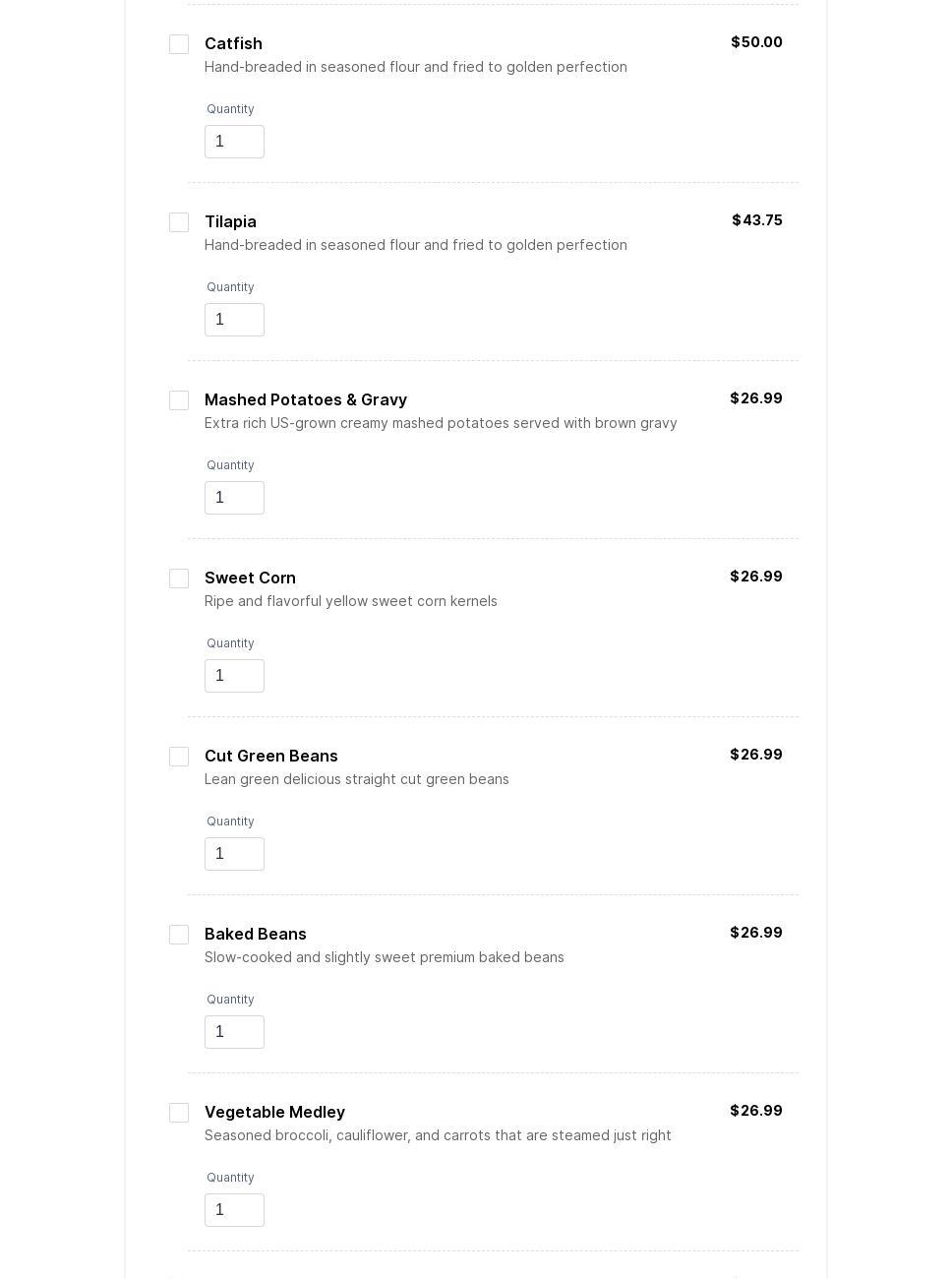Tick the Vegetable Medley checkbox
Image resolution: width=952 pixels, height=1279 pixels.
tap(179, 1113)
